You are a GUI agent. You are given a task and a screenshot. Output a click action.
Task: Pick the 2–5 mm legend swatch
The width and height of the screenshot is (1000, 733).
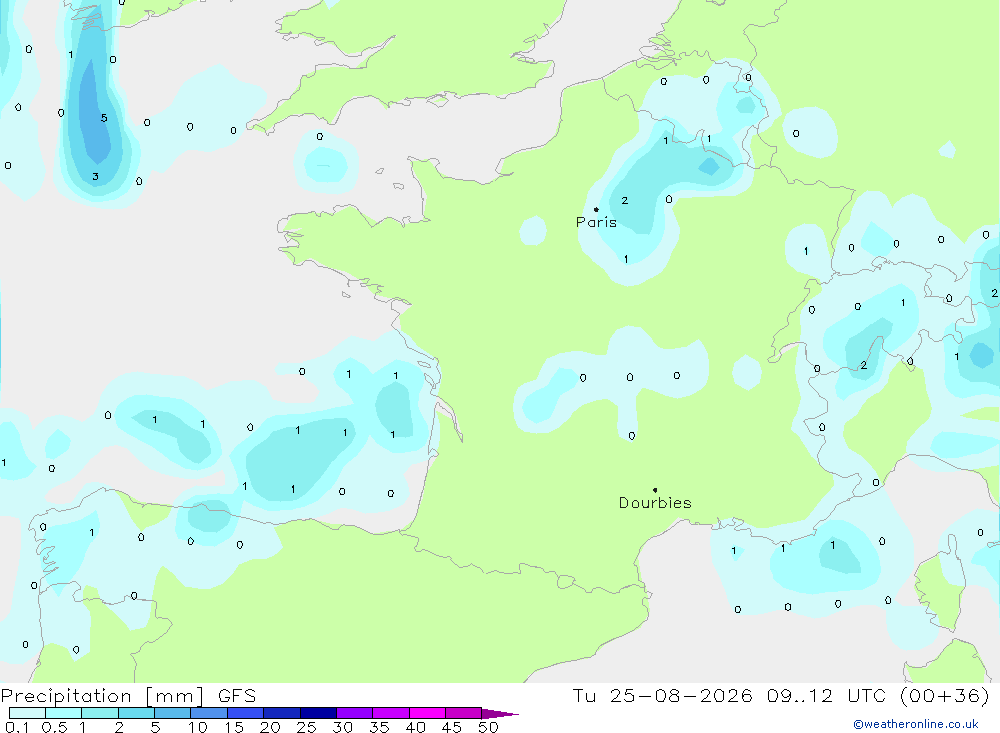point(136,713)
